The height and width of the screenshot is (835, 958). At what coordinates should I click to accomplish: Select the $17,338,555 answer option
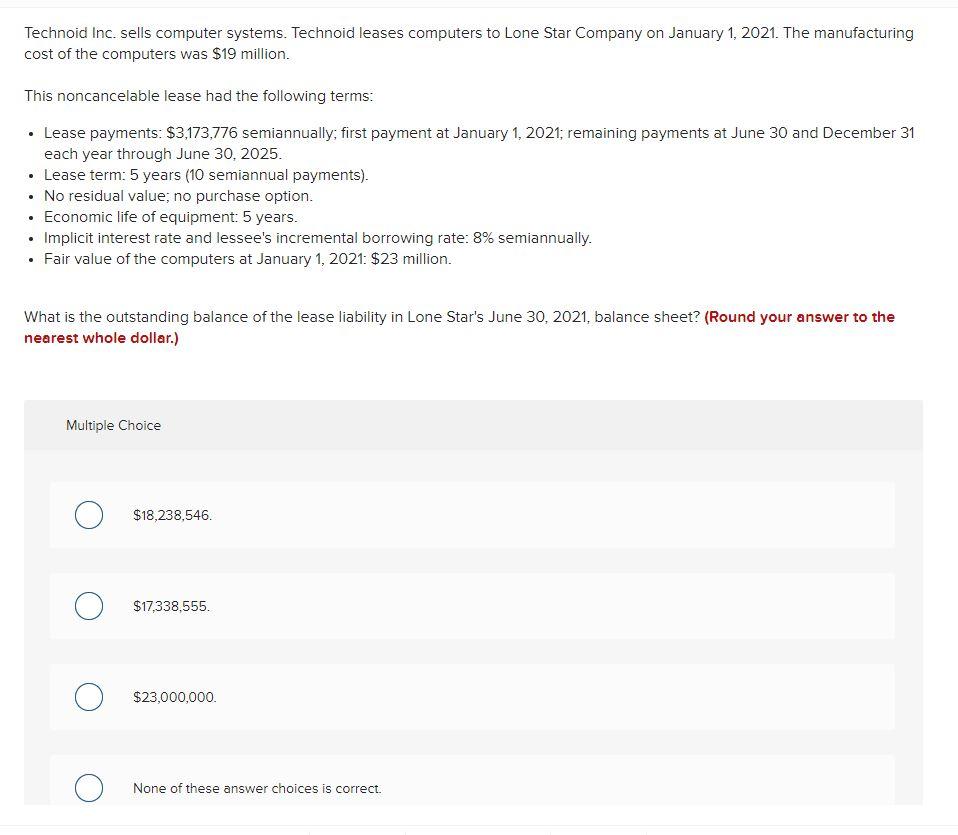point(171,606)
